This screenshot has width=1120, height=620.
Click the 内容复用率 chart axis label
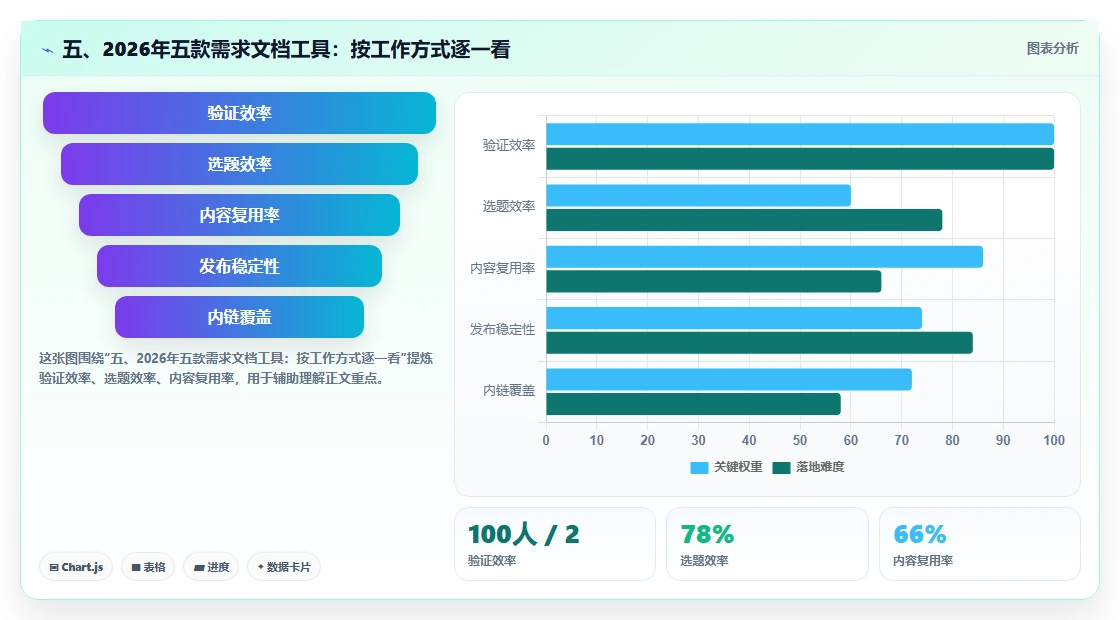tap(502, 269)
